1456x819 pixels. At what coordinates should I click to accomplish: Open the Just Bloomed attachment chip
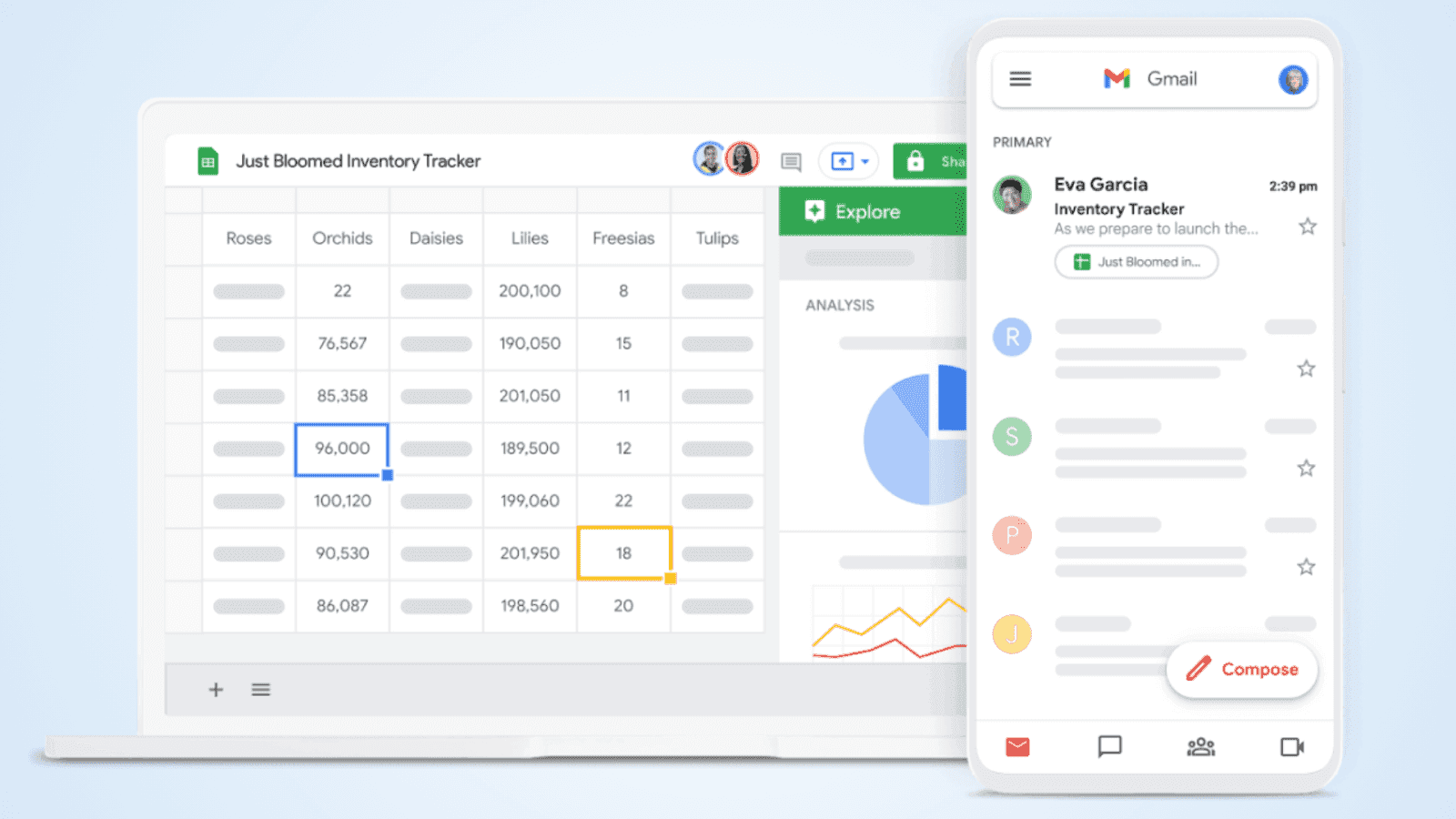(1136, 262)
